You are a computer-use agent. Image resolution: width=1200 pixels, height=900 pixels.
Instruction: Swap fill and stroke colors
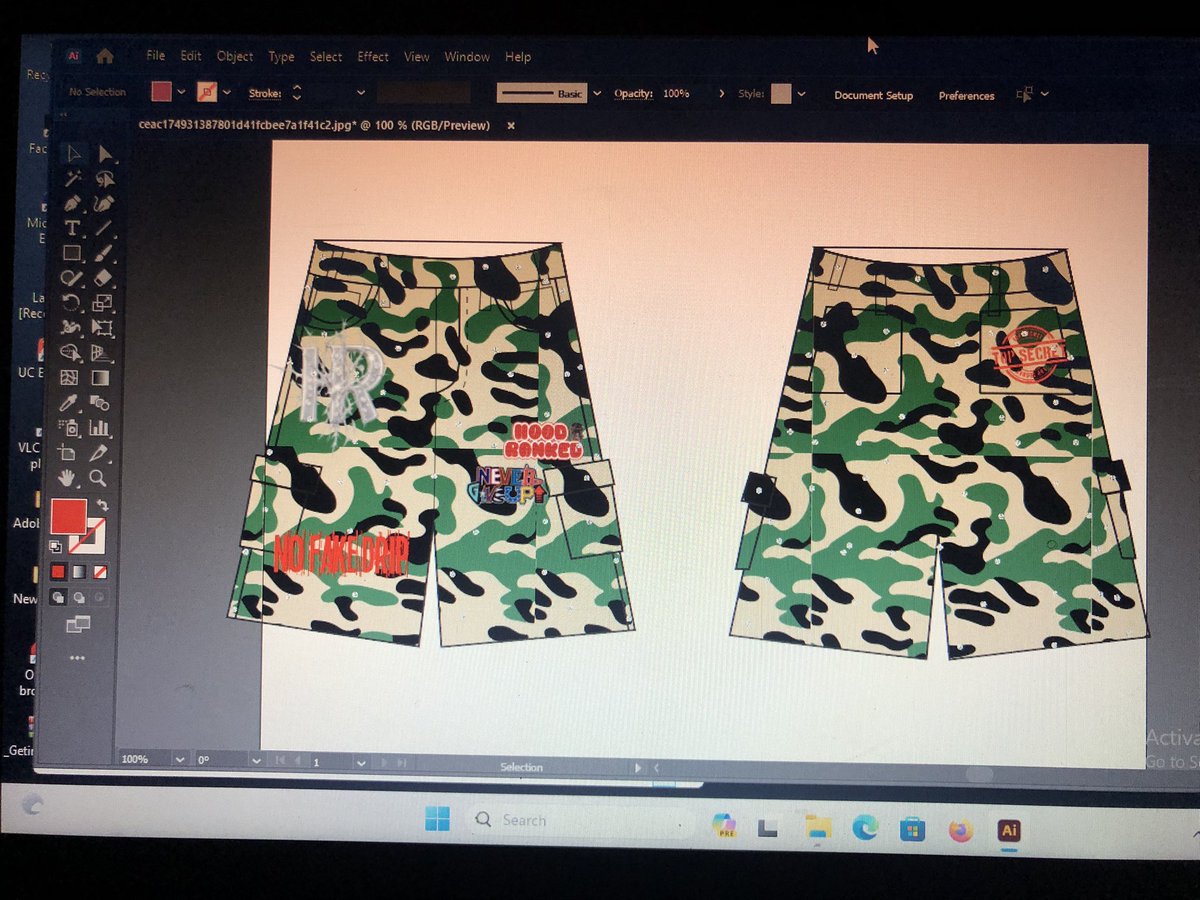105,504
